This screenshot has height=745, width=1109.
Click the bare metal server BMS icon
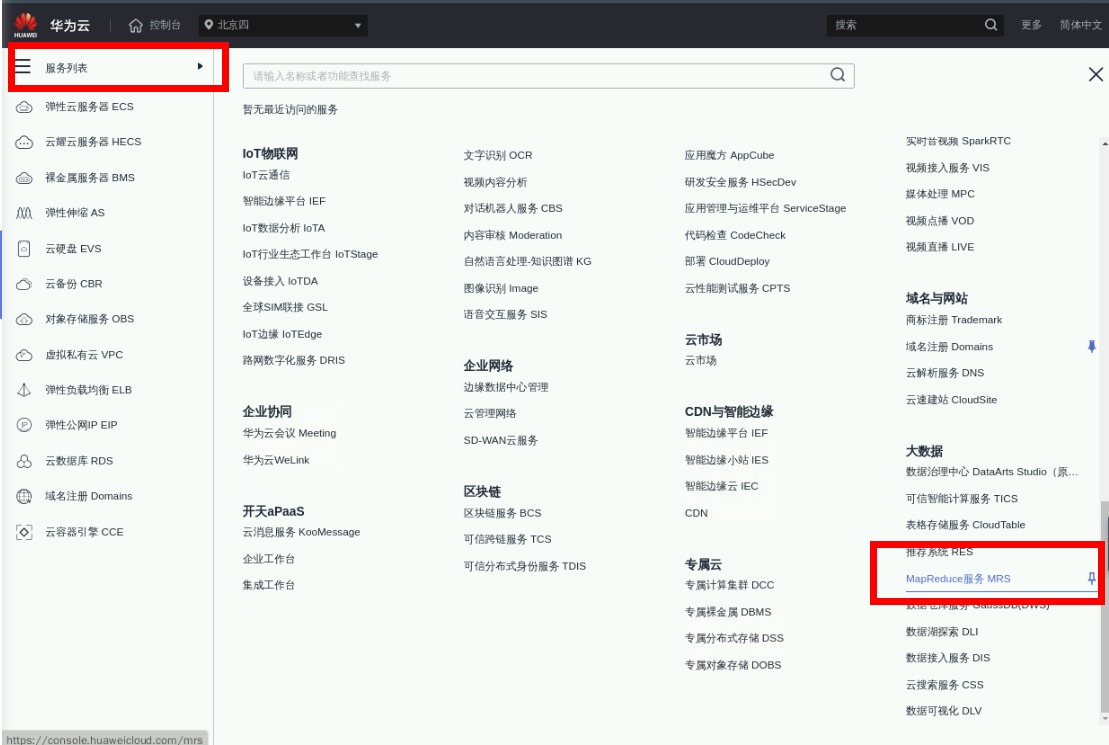pyautogui.click(x=25, y=178)
